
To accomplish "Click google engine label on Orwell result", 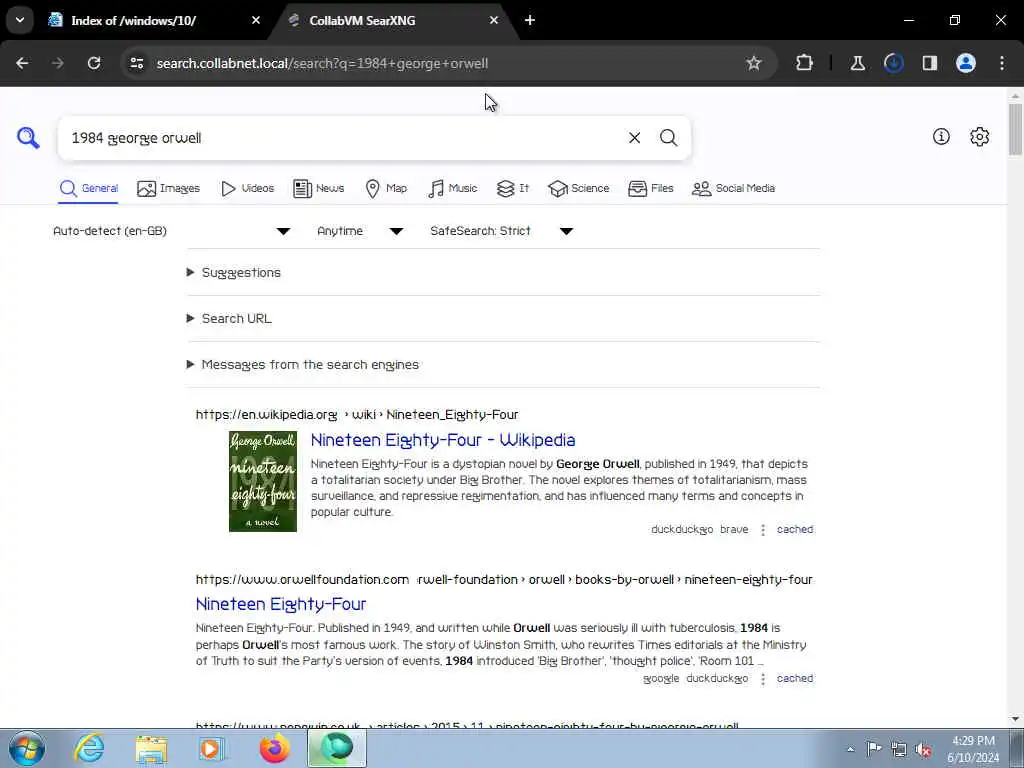I will [x=661, y=679].
